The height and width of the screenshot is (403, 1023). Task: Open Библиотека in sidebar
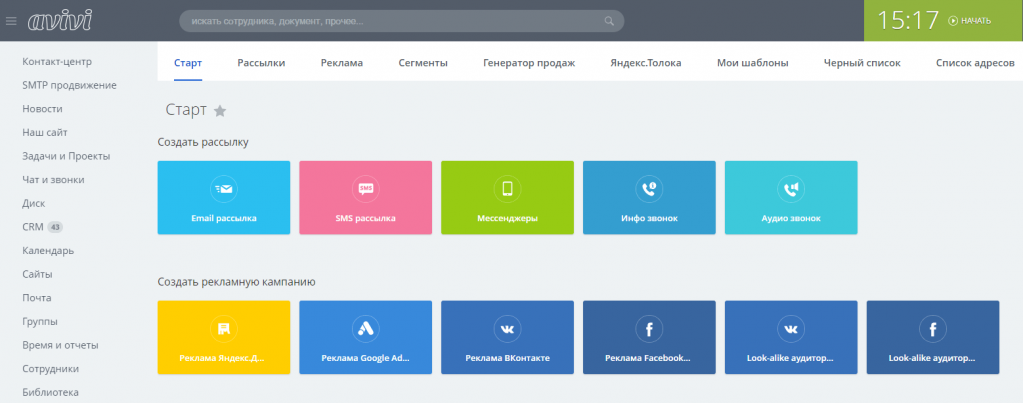click(50, 393)
